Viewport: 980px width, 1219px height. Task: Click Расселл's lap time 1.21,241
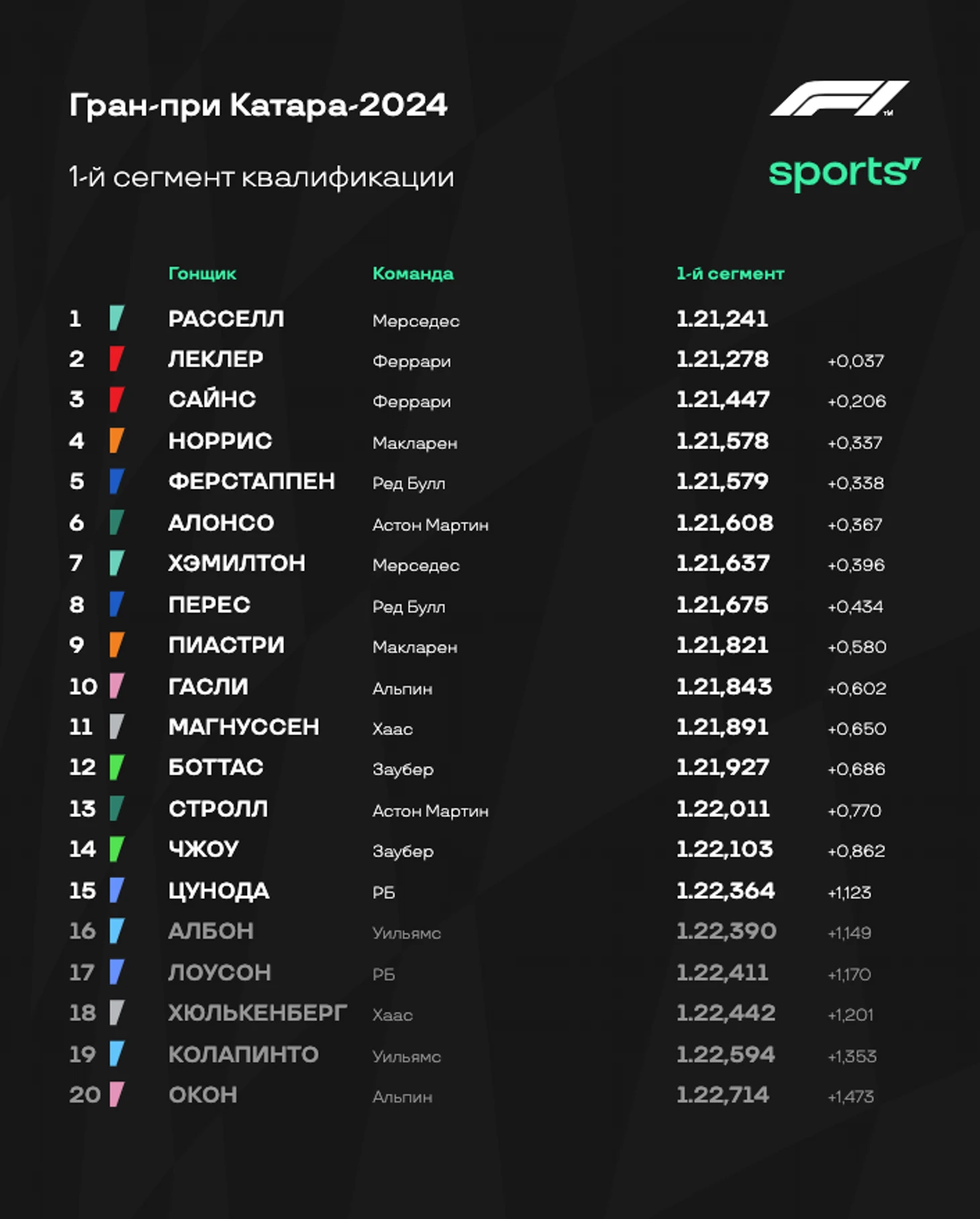coord(722,319)
